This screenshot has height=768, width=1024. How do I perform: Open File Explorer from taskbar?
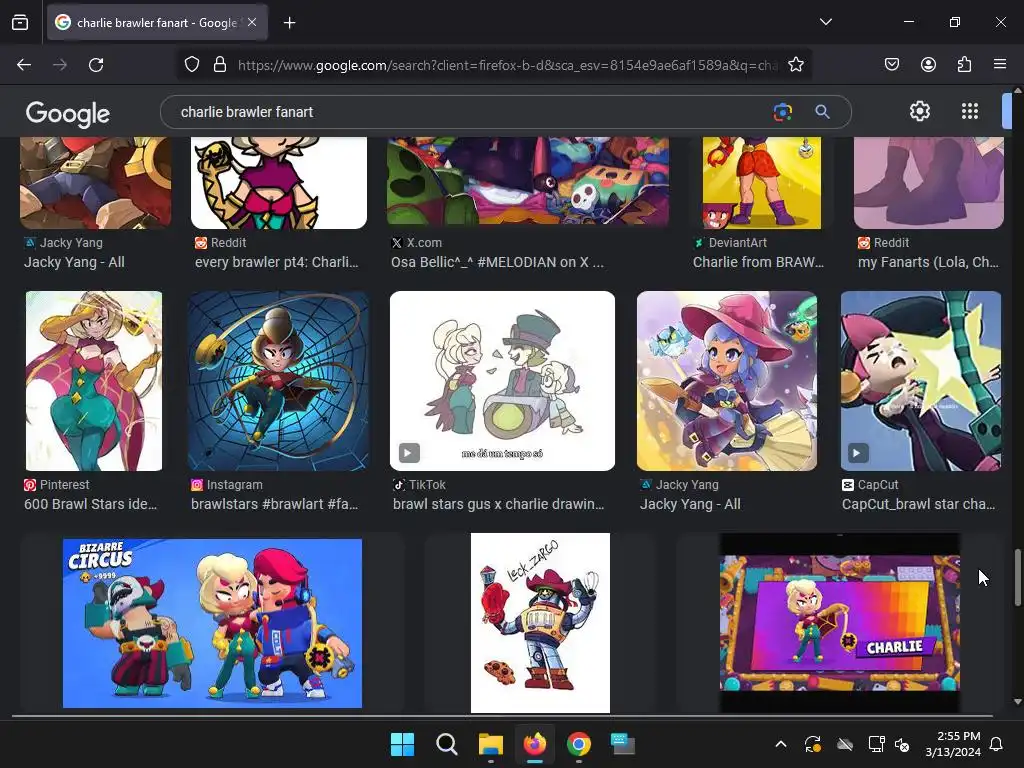pyautogui.click(x=490, y=744)
